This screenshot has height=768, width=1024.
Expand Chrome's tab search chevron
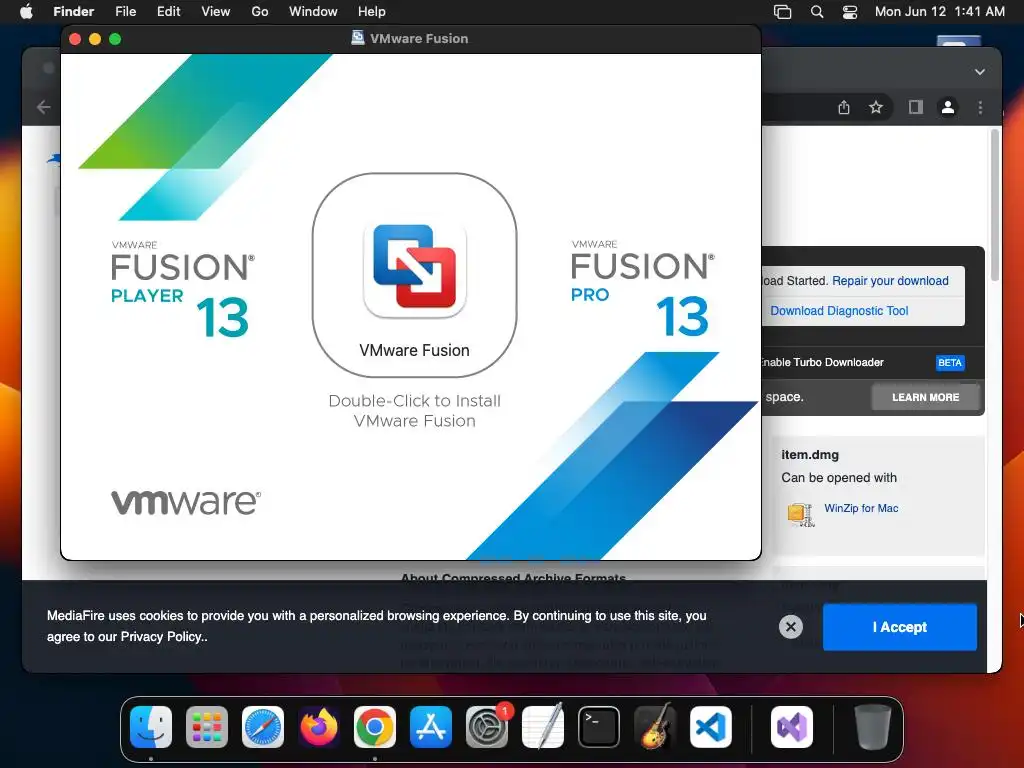(980, 72)
